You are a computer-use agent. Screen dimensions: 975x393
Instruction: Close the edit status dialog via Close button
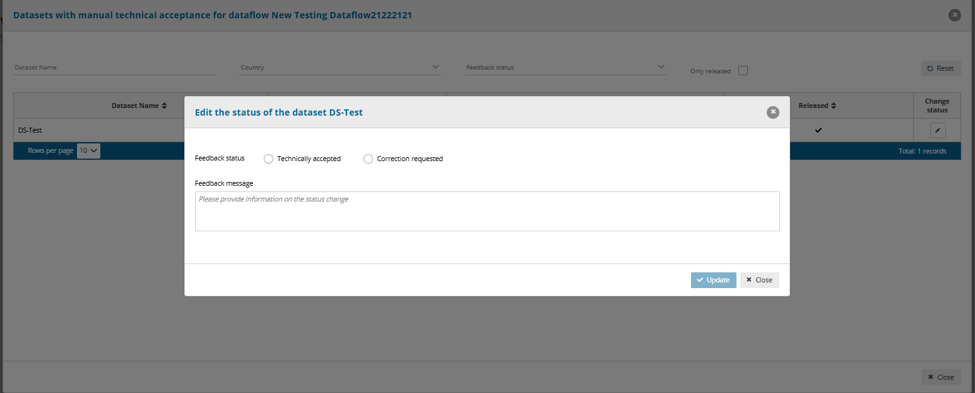[x=759, y=280]
